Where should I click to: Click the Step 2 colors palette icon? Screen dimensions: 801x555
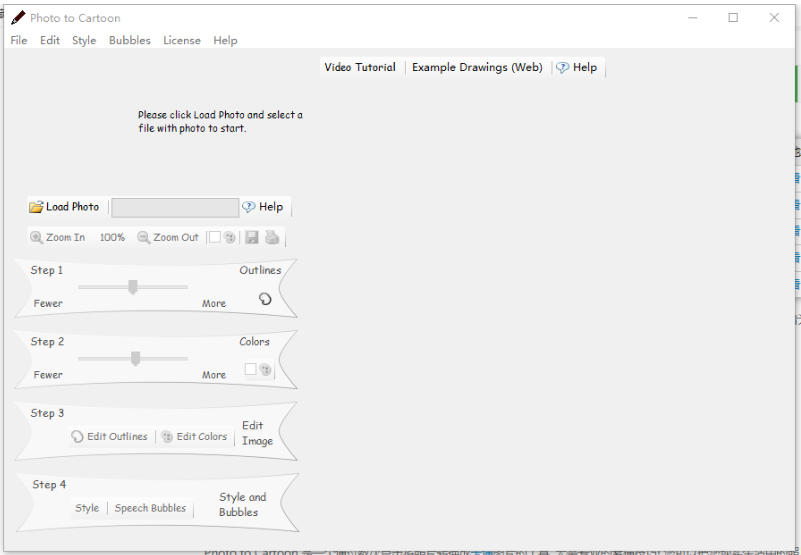(x=265, y=370)
